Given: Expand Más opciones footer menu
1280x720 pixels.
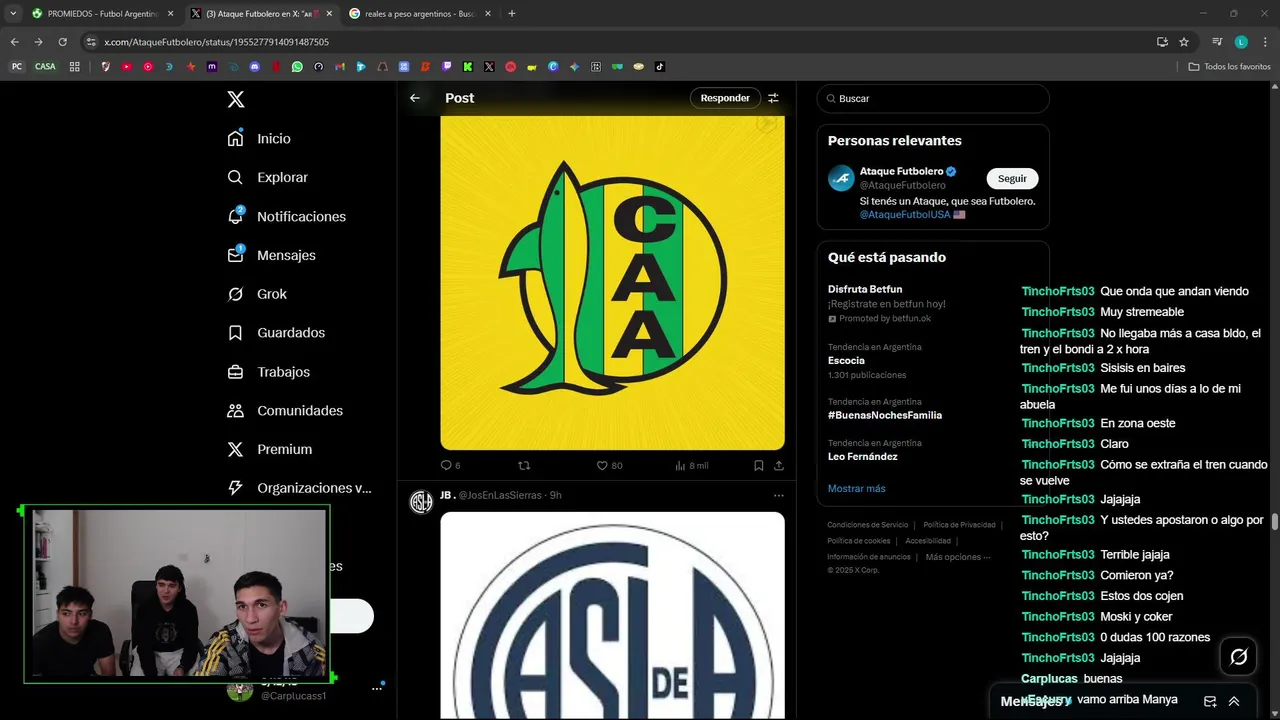Looking at the screenshot, I should pos(958,557).
